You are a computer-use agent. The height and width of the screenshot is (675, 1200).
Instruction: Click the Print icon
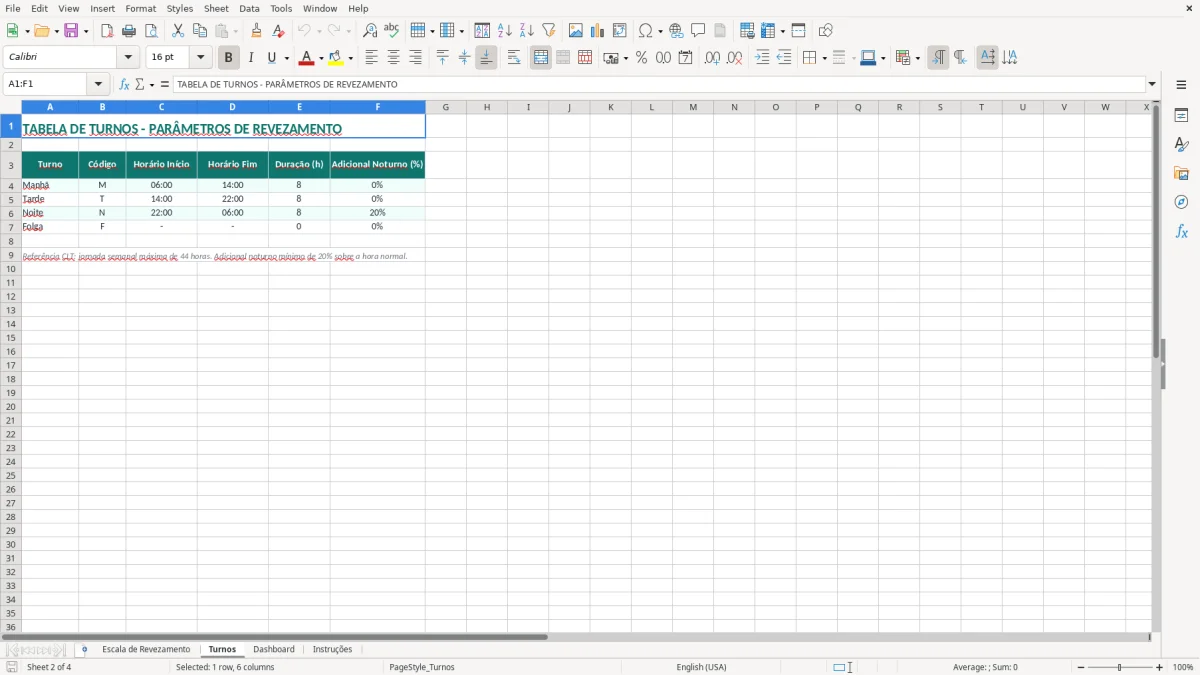(129, 31)
